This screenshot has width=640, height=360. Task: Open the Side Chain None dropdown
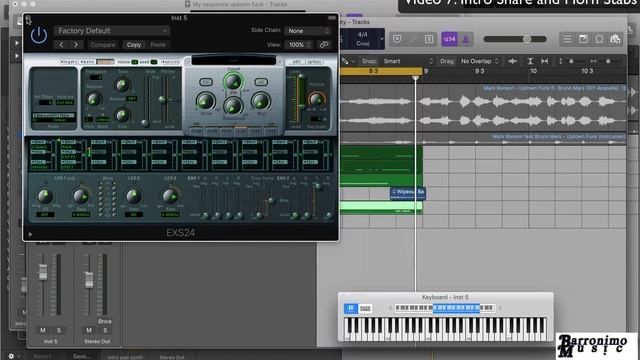pos(308,31)
